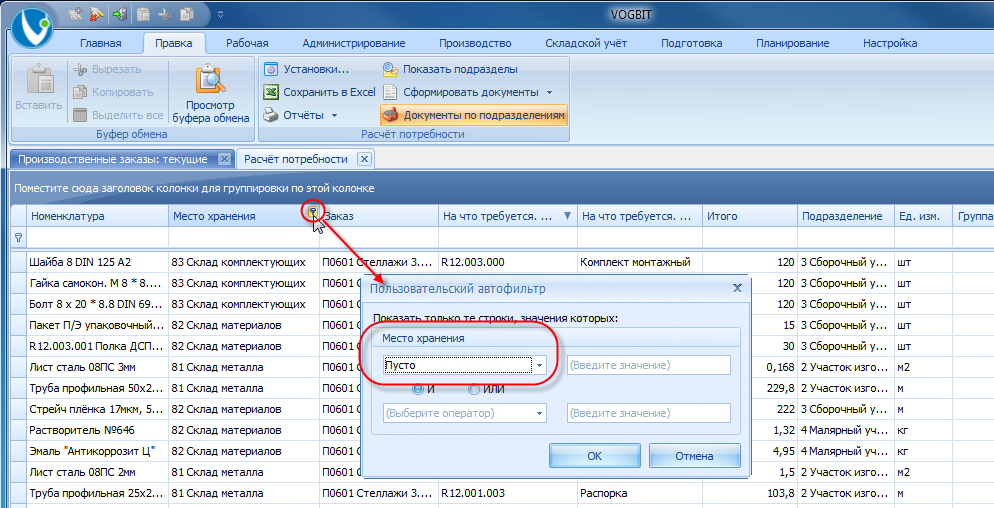Click the VOGBIT round application logo button
994x508 pixels.
coord(32,26)
